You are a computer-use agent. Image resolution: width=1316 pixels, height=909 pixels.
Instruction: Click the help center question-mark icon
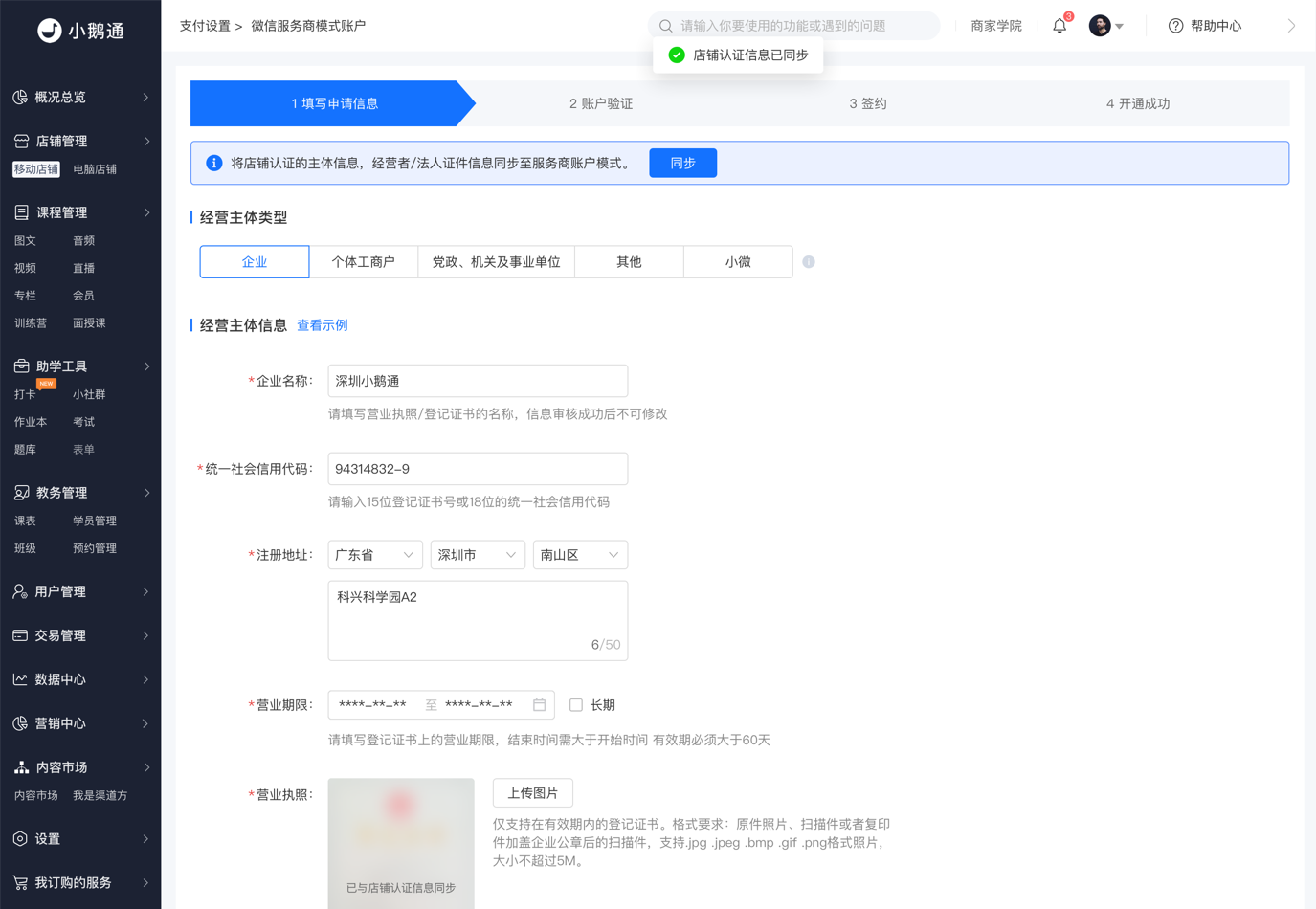[1175, 26]
